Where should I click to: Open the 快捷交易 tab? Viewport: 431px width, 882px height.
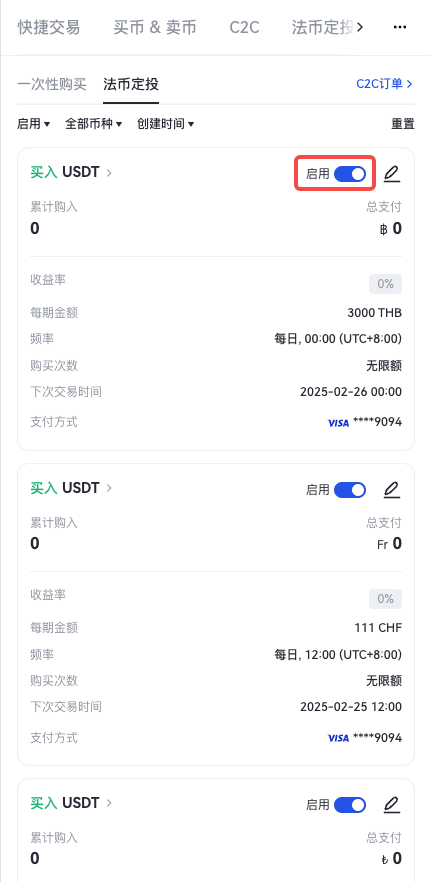tap(48, 27)
